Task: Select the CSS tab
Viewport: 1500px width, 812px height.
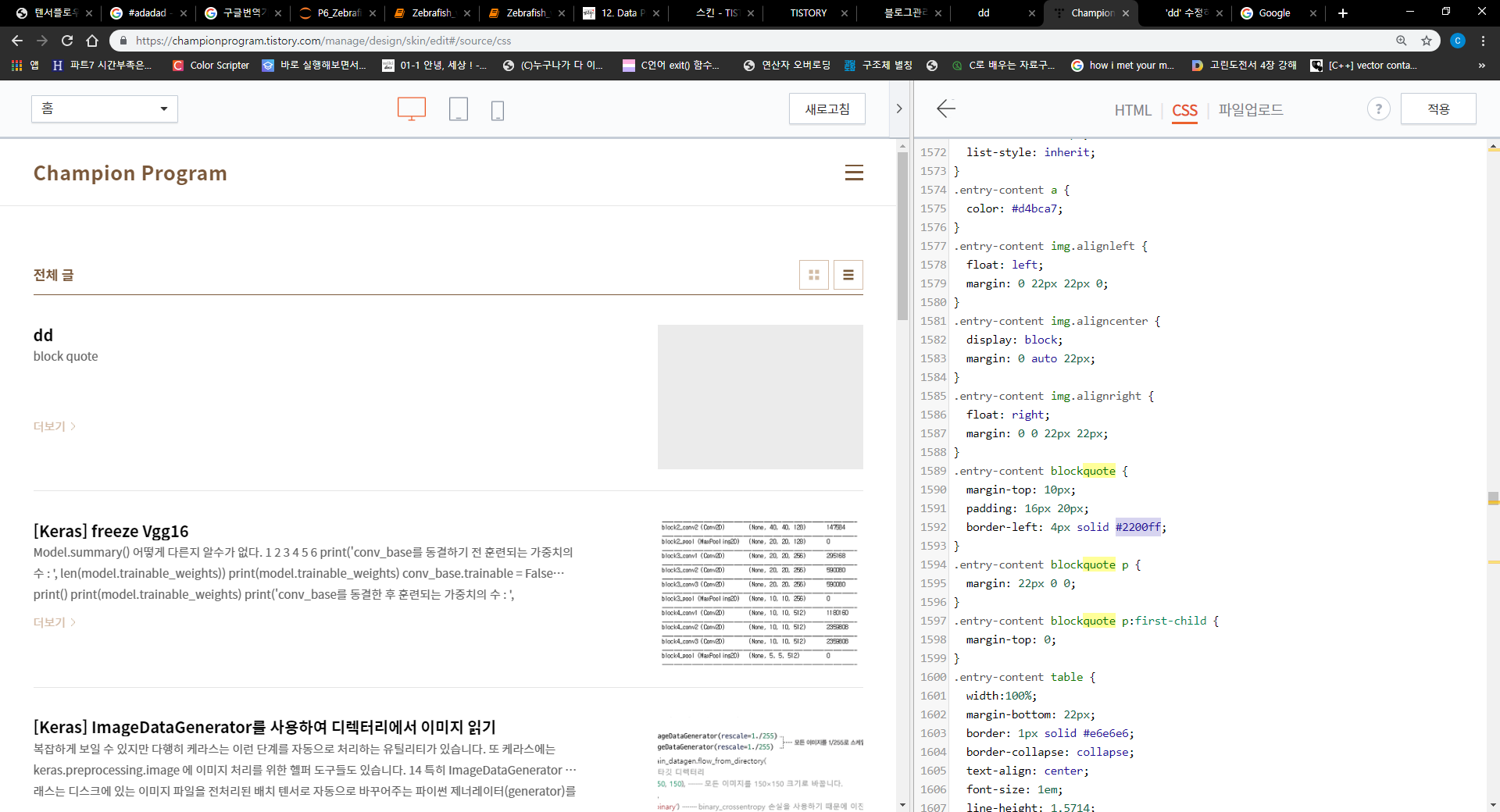Action: [1184, 110]
